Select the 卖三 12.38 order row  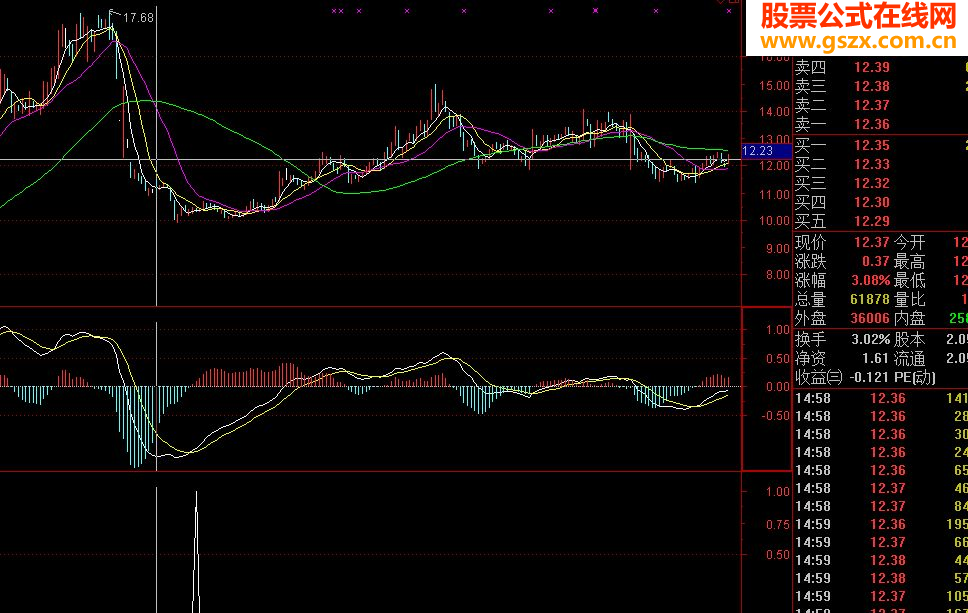(x=881, y=86)
